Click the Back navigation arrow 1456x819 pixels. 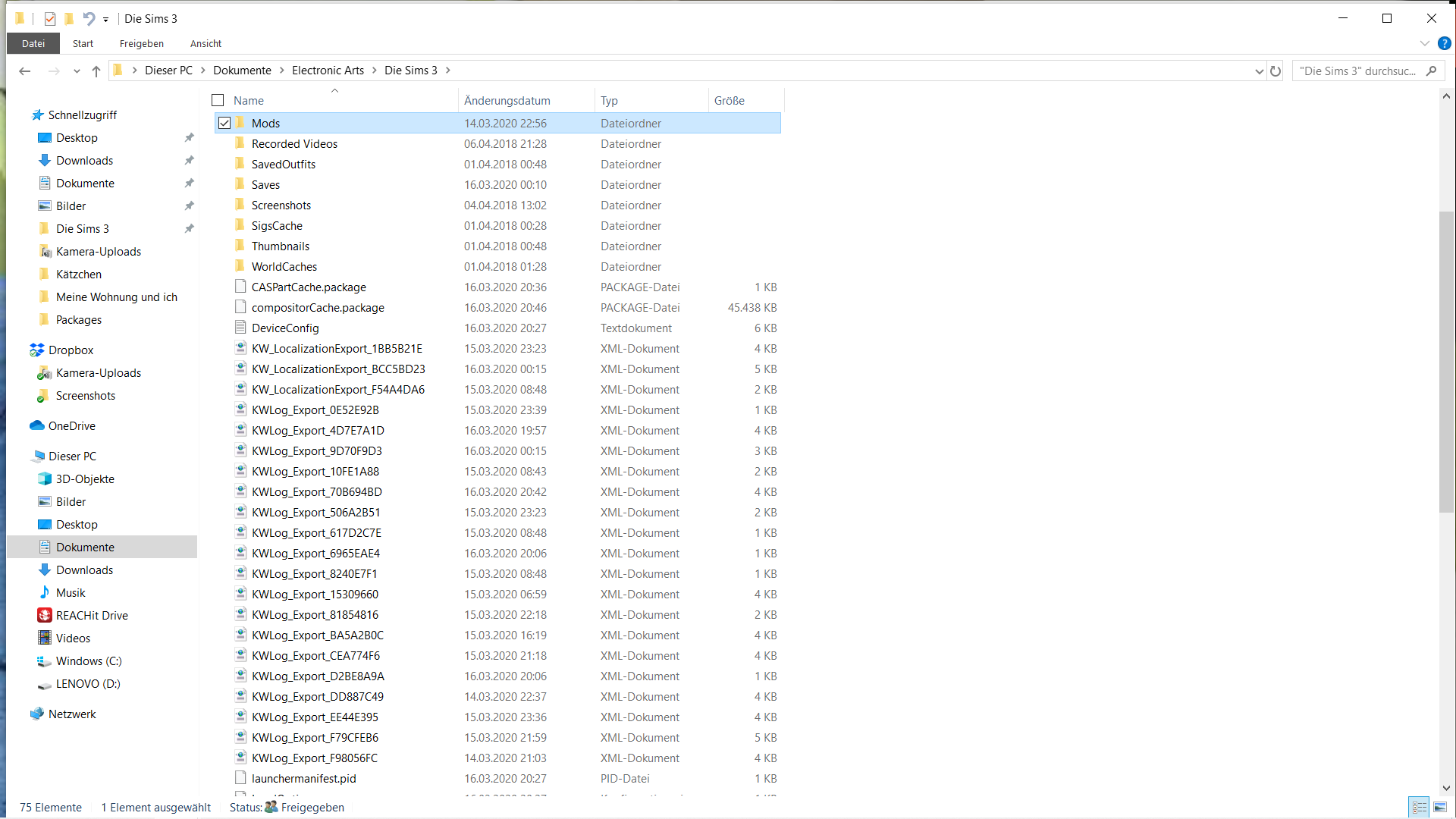pos(25,71)
